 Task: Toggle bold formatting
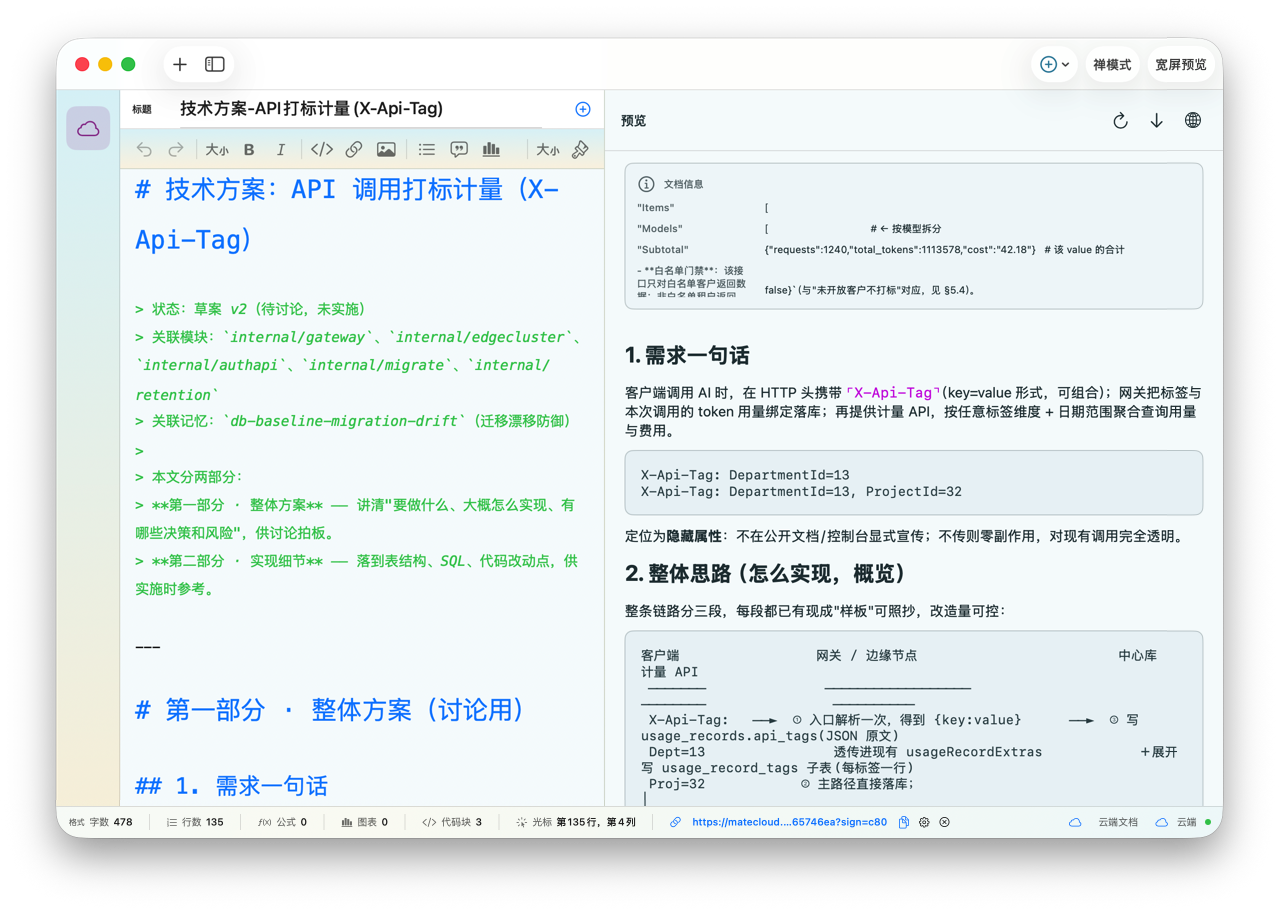249,150
